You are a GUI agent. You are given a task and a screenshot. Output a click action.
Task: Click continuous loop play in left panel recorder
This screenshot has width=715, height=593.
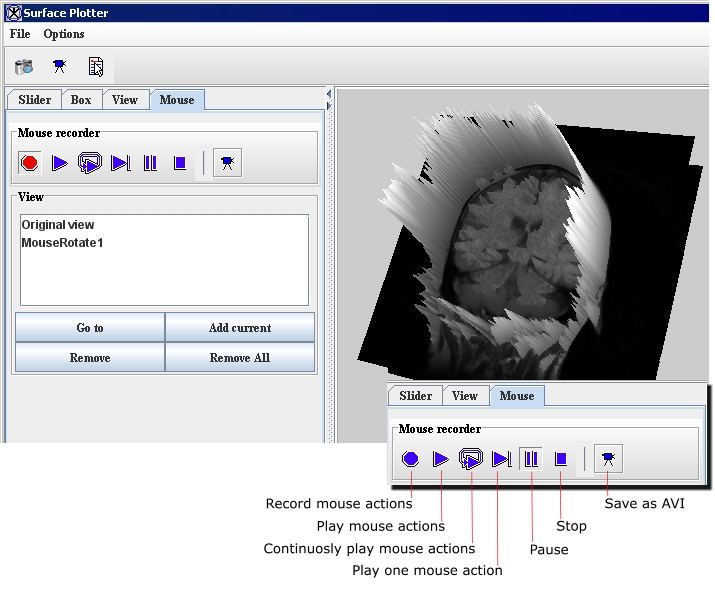click(90, 163)
